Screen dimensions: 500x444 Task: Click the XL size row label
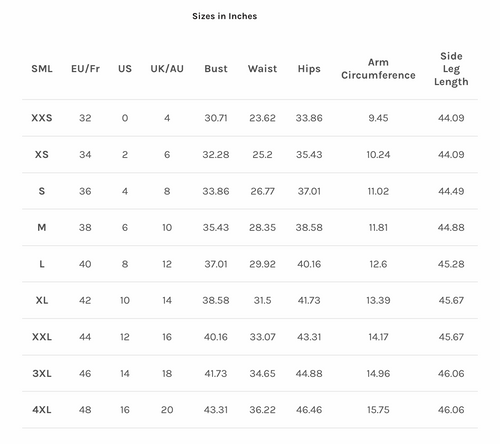42,301
